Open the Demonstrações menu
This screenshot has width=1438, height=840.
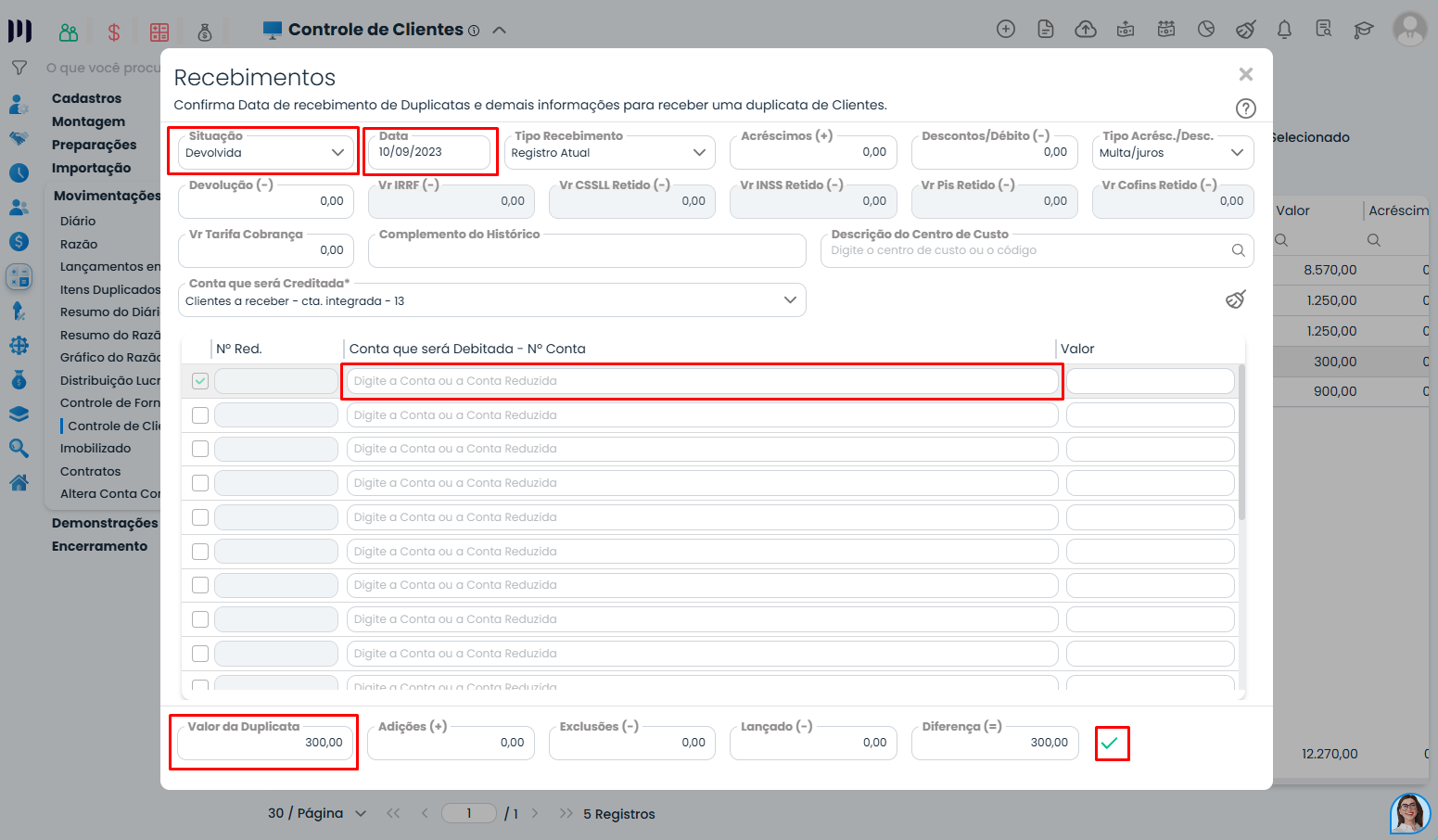pos(105,523)
